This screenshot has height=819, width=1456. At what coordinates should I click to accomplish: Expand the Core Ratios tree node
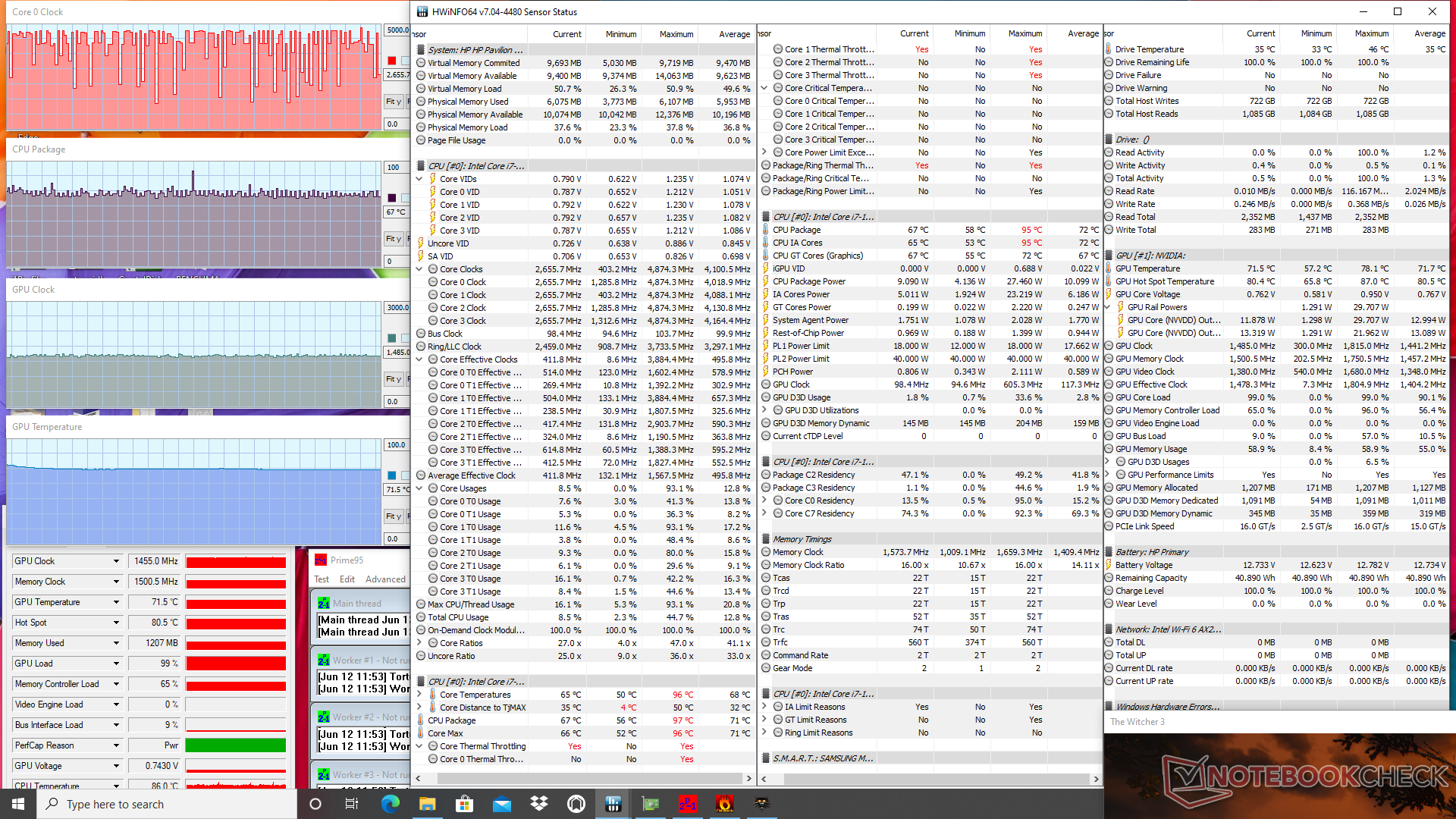tap(419, 643)
